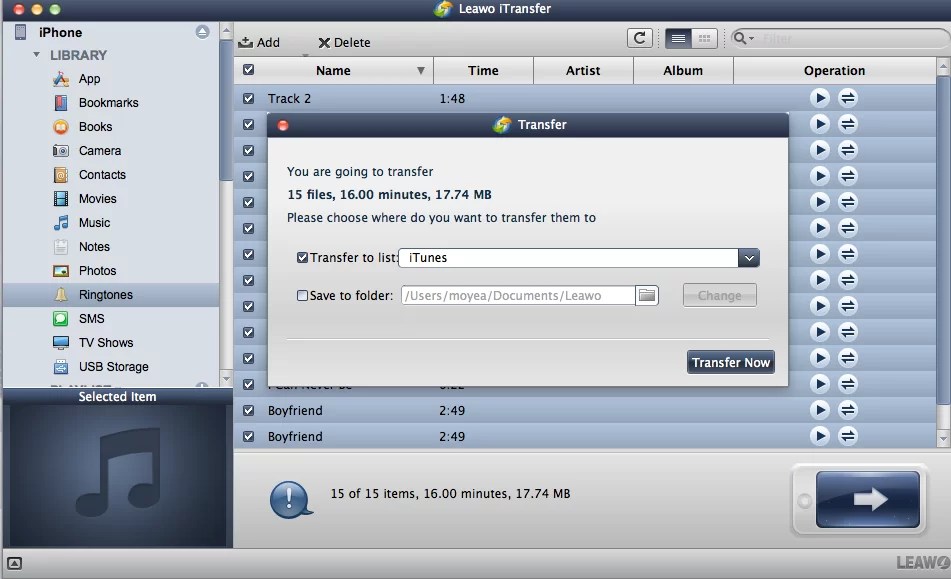Sort tracks by the Name column header
The height and width of the screenshot is (579, 951).
click(x=334, y=70)
